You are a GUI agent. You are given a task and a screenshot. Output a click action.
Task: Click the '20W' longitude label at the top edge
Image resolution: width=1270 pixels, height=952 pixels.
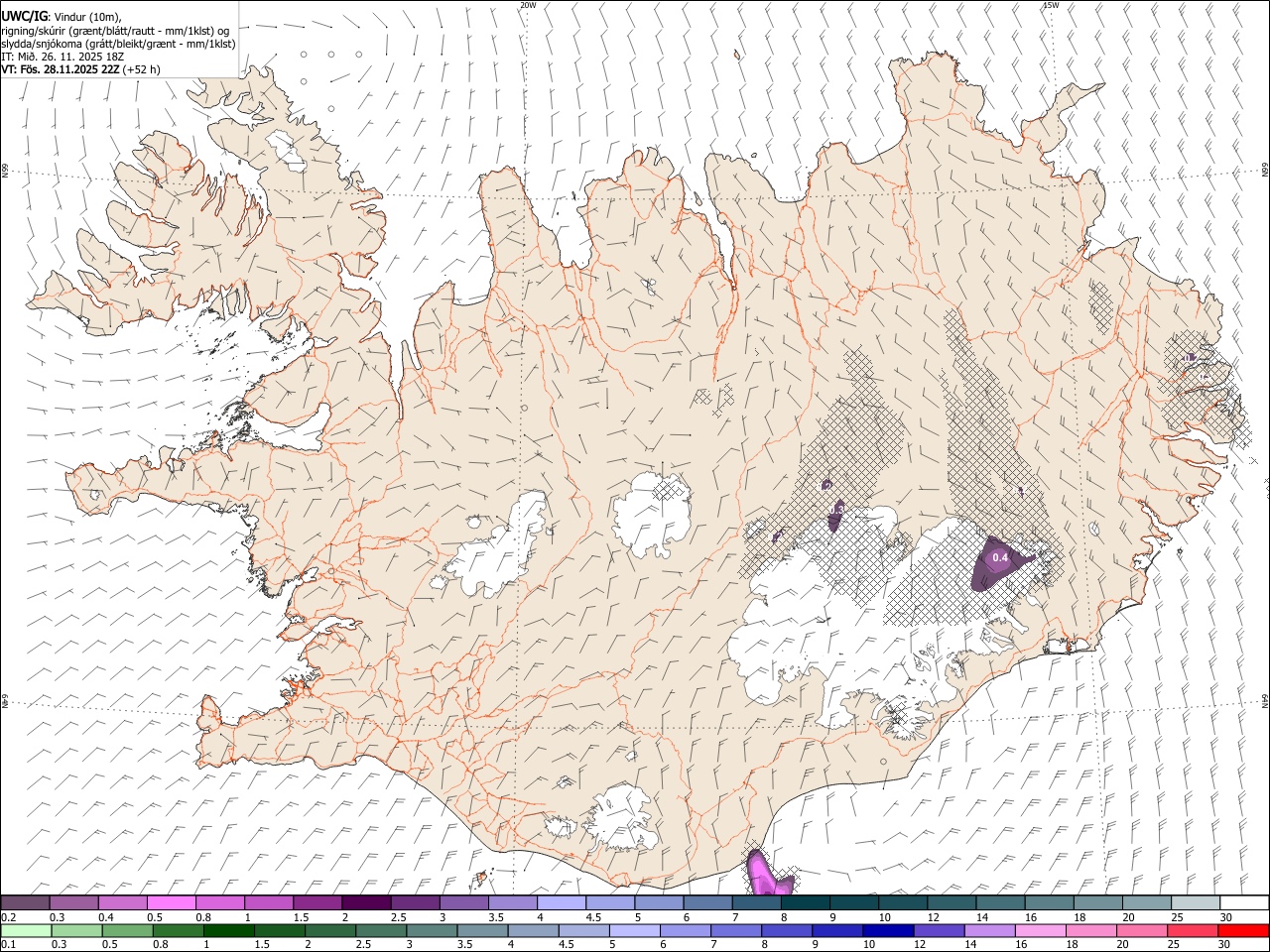(528, 5)
